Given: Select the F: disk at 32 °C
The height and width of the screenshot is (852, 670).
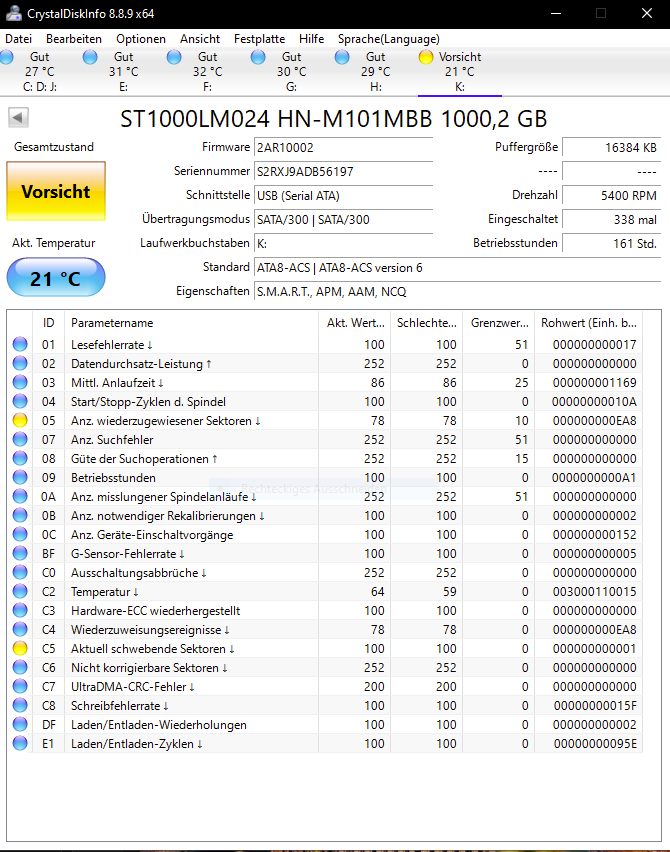Looking at the screenshot, I should pyautogui.click(x=207, y=72).
